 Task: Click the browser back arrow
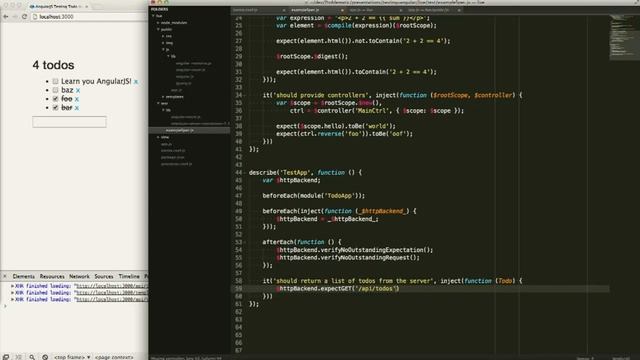[5, 17]
